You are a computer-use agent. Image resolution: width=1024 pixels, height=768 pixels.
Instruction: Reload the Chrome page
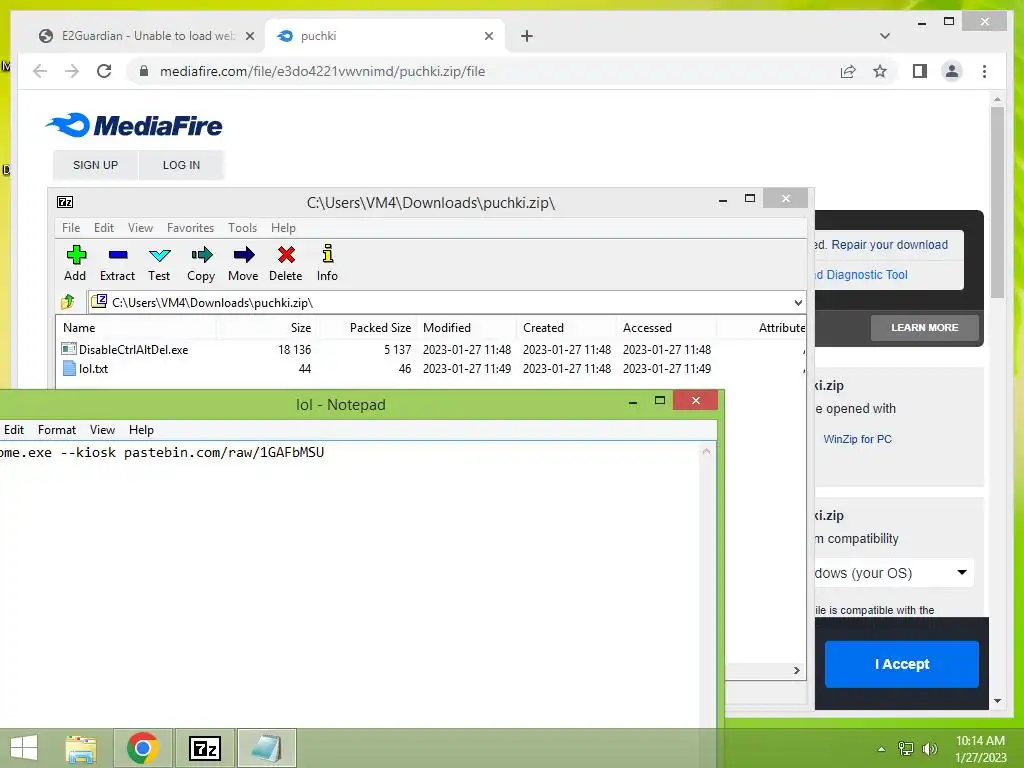point(104,71)
